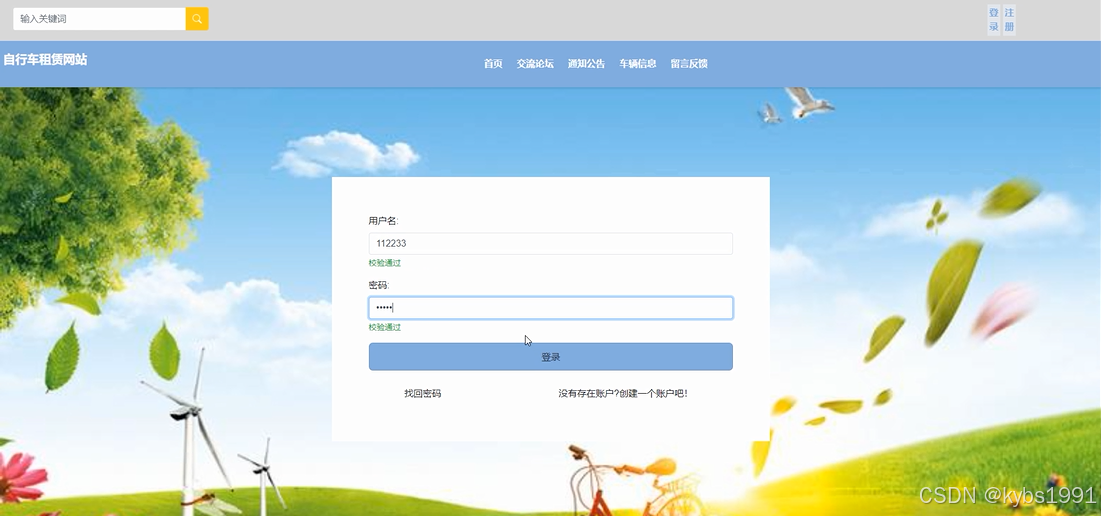This screenshot has height=516, width=1101.
Task: Focus the 输入关键词 search field
Action: click(100, 19)
